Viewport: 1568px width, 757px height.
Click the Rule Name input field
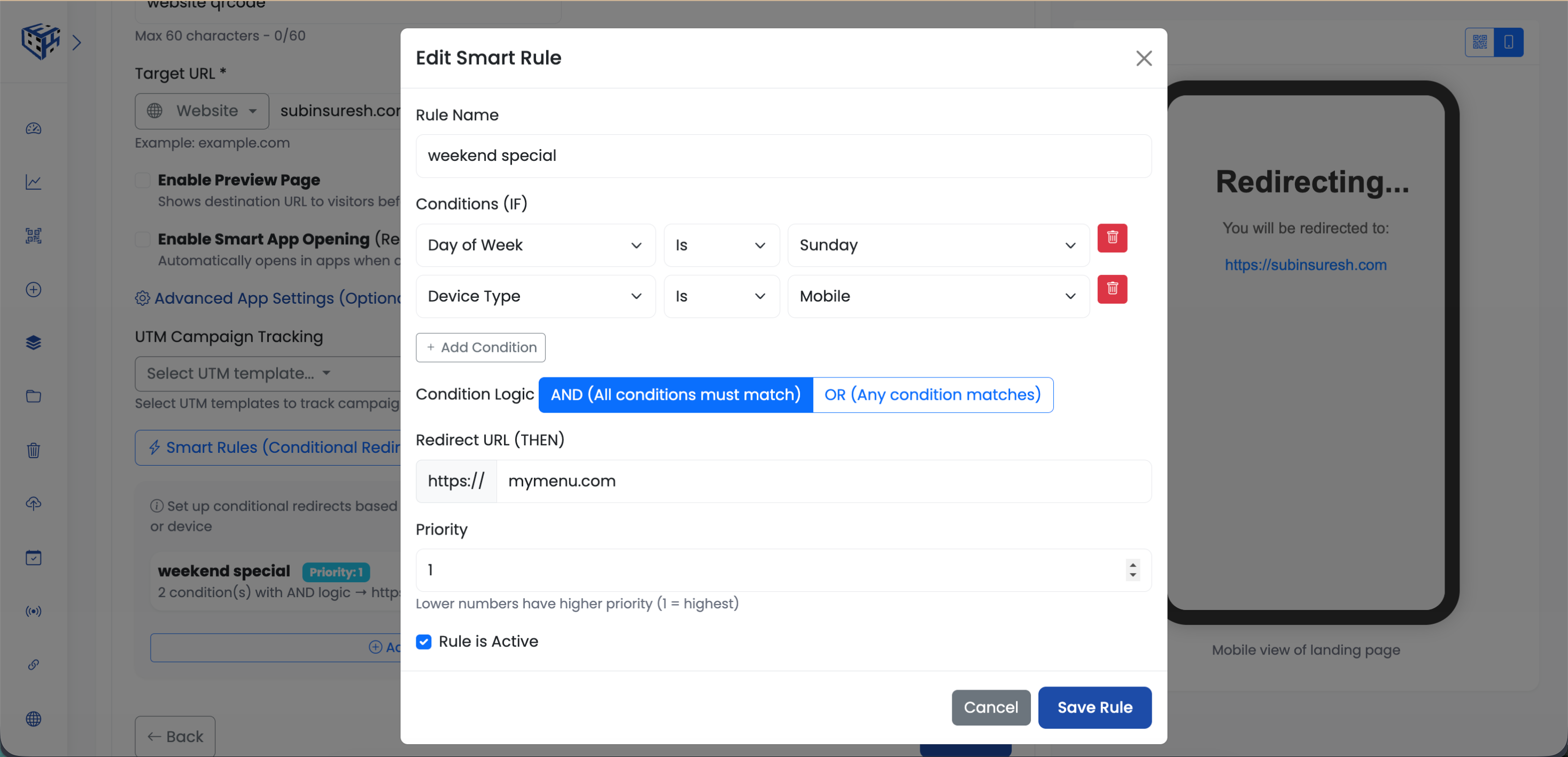point(783,156)
